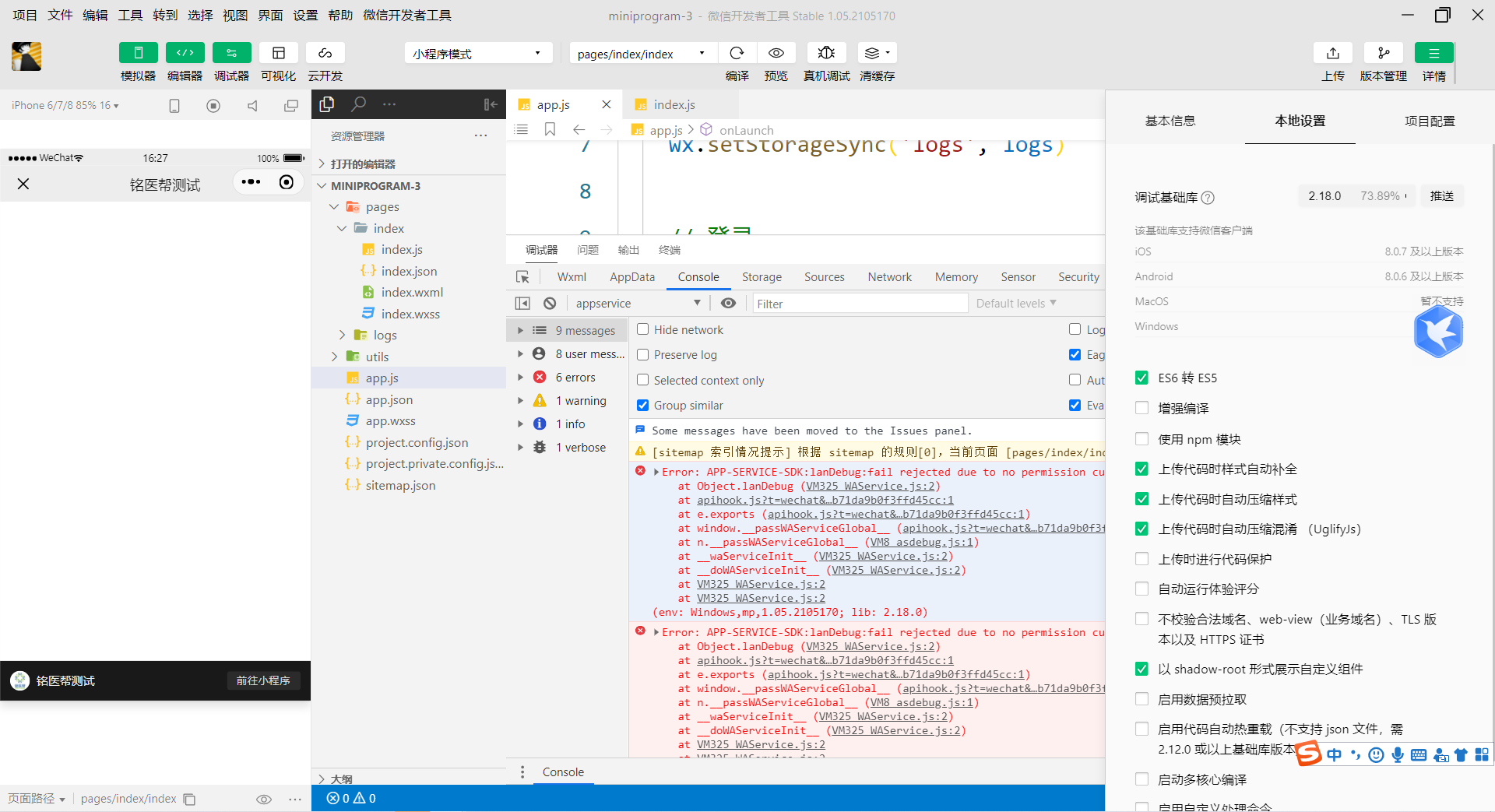
Task: Open the iPhone 6/7/8 device selector
Action: 65,105
